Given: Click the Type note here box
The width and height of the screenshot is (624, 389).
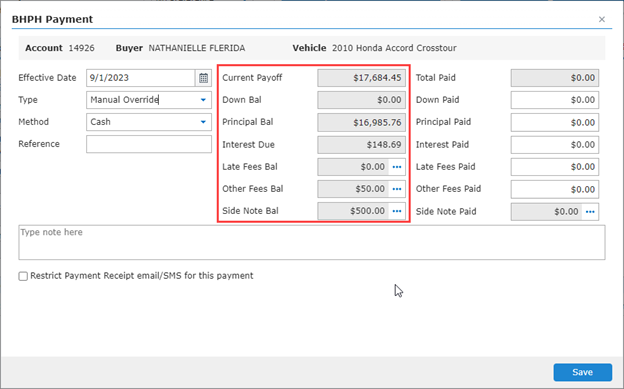Looking at the screenshot, I should point(312,242).
